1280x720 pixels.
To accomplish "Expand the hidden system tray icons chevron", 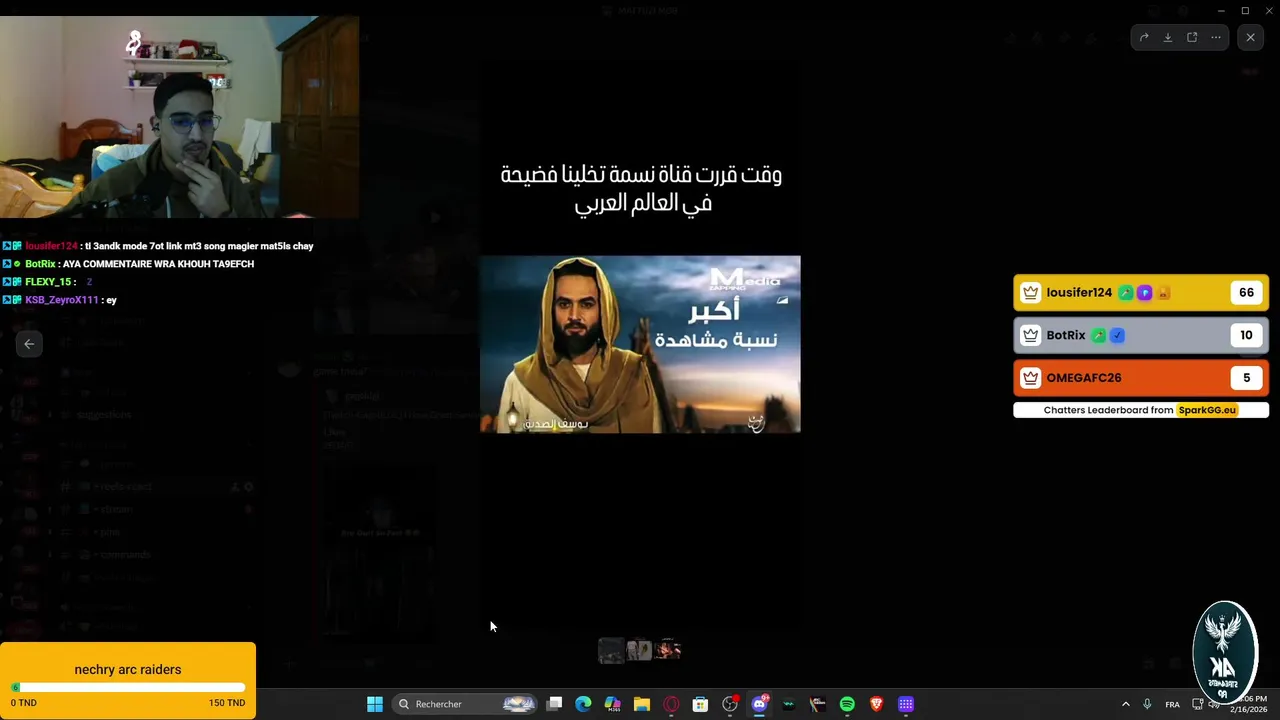I will [1125, 704].
